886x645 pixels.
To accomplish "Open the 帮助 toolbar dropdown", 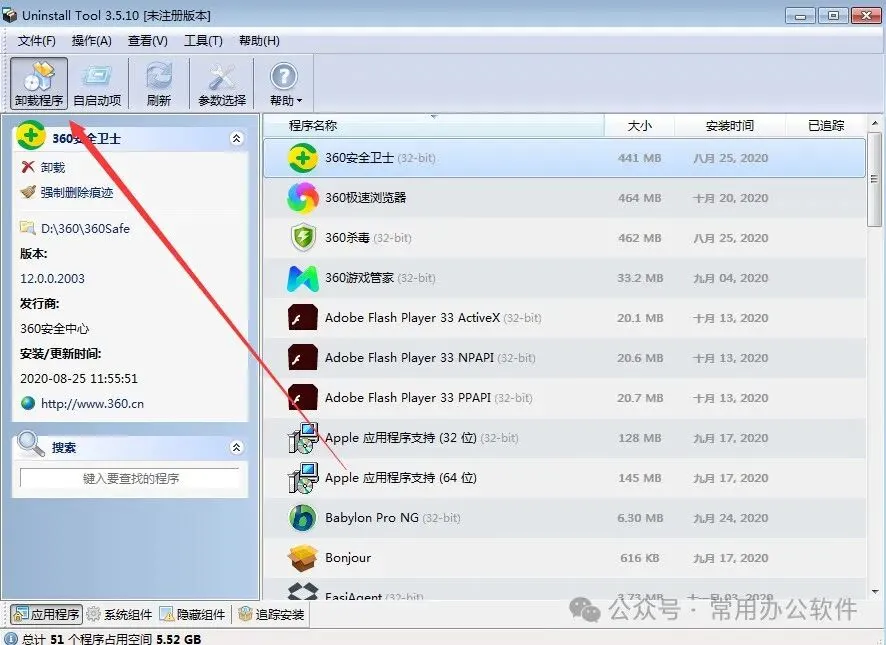I will click(x=285, y=83).
